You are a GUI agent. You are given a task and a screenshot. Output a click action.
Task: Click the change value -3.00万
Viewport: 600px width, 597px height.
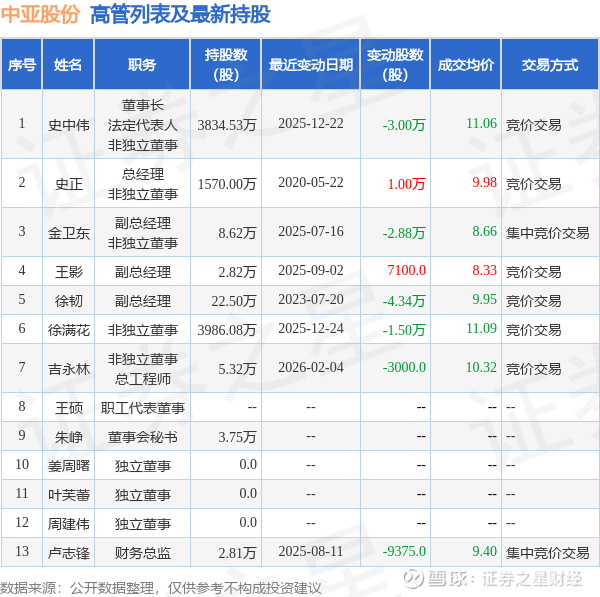[404, 125]
